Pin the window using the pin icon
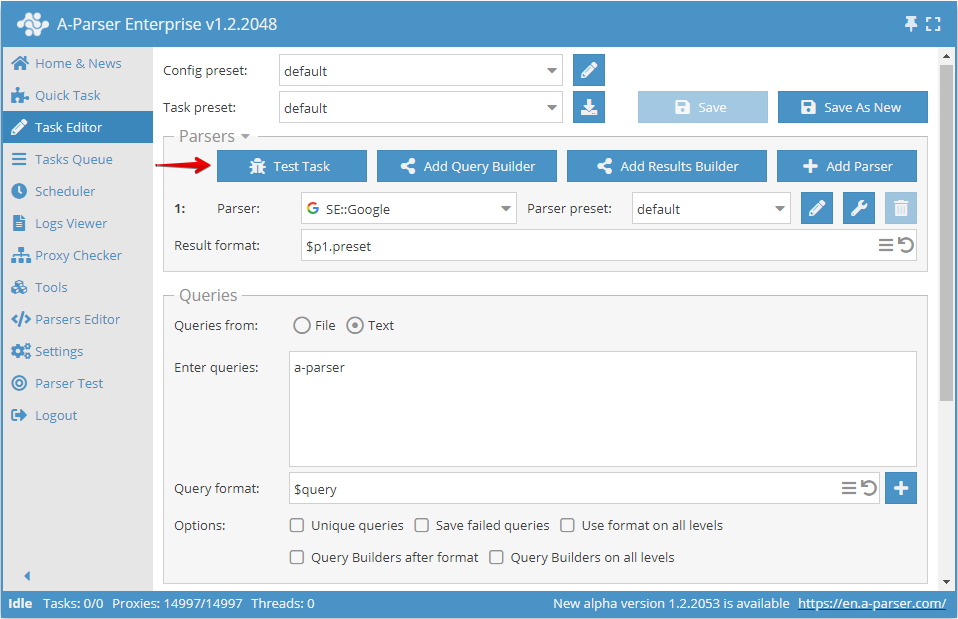Viewport: 958px width, 619px height. 913,22
